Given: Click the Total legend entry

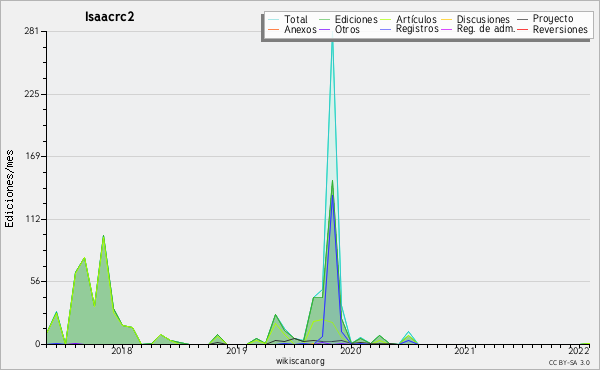Looking at the screenshot, I should point(288,19).
